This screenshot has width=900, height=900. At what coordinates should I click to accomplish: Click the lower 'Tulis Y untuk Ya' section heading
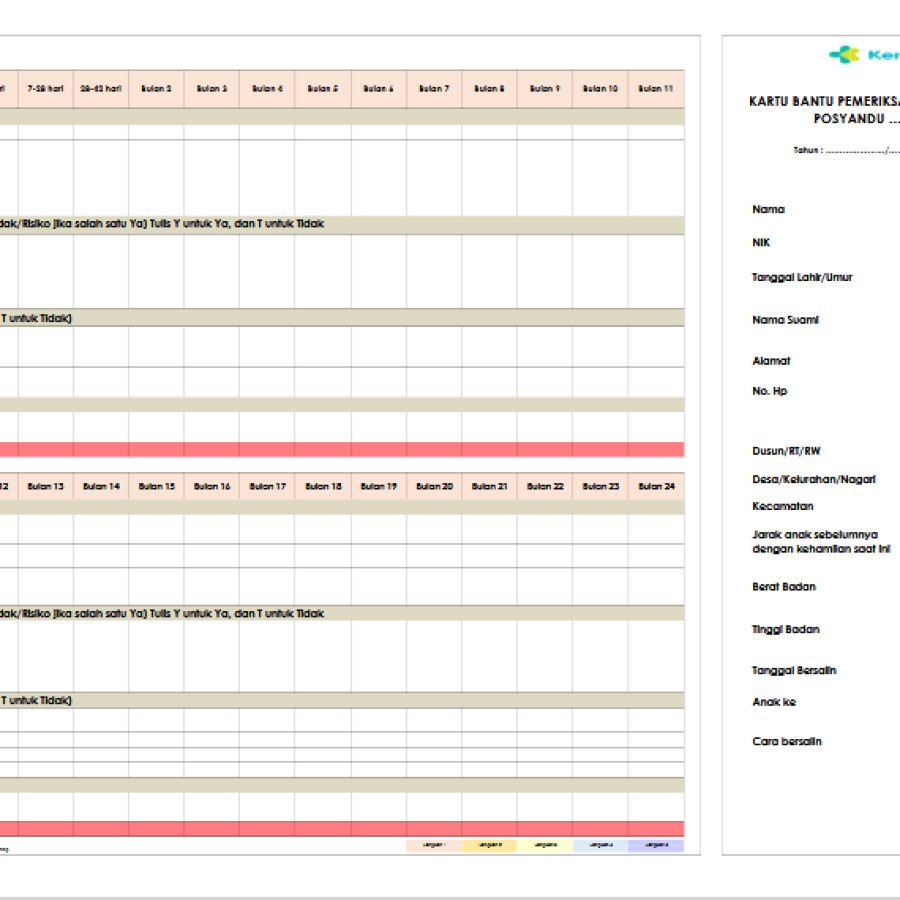pos(342,614)
